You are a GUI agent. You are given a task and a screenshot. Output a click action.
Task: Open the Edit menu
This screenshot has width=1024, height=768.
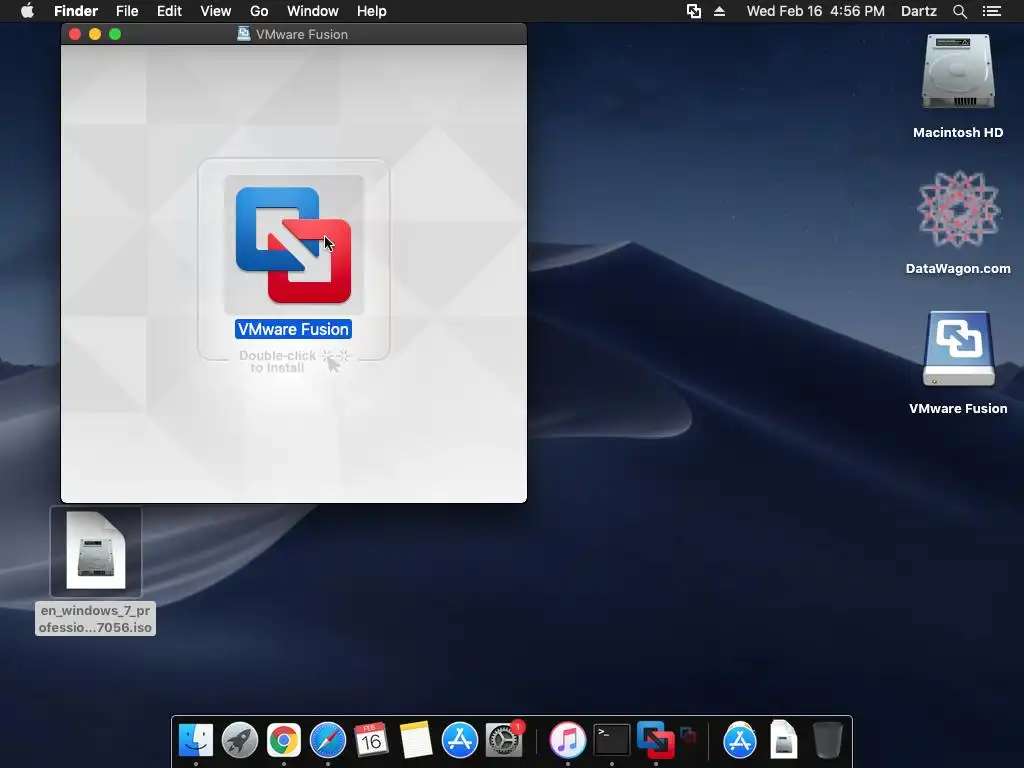pyautogui.click(x=169, y=11)
